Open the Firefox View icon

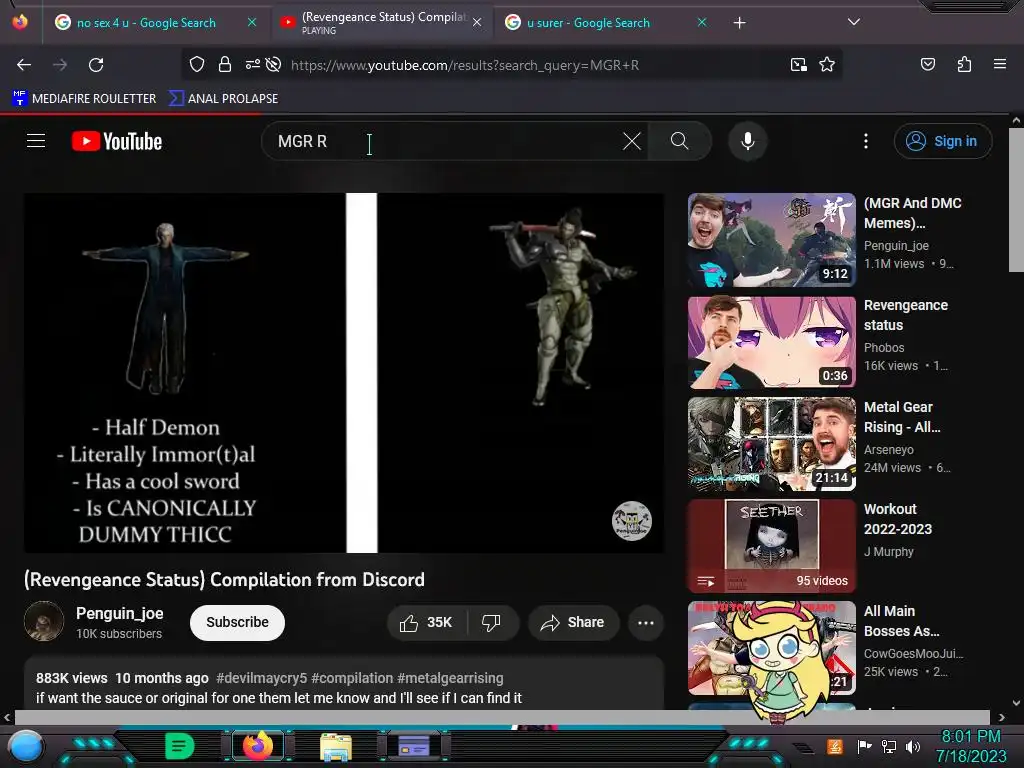20,22
